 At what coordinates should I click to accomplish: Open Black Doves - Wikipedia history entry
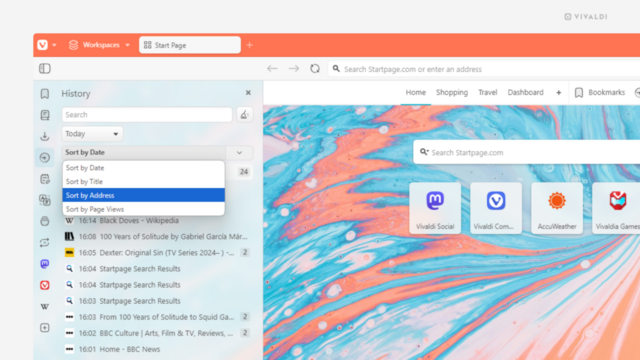[x=157, y=220]
